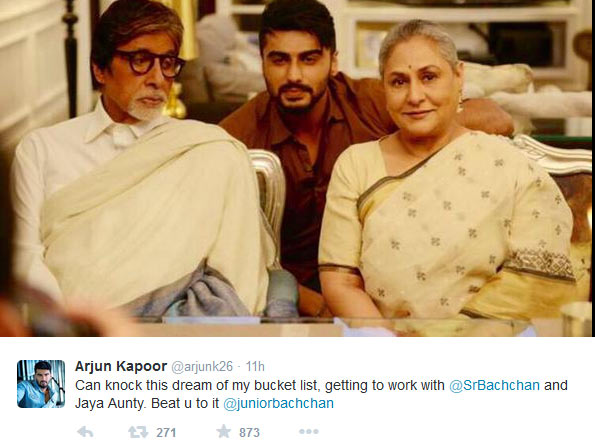The height and width of the screenshot is (440, 595).
Task: Favorite the tweet with the star icon
Action: pyautogui.click(x=224, y=431)
